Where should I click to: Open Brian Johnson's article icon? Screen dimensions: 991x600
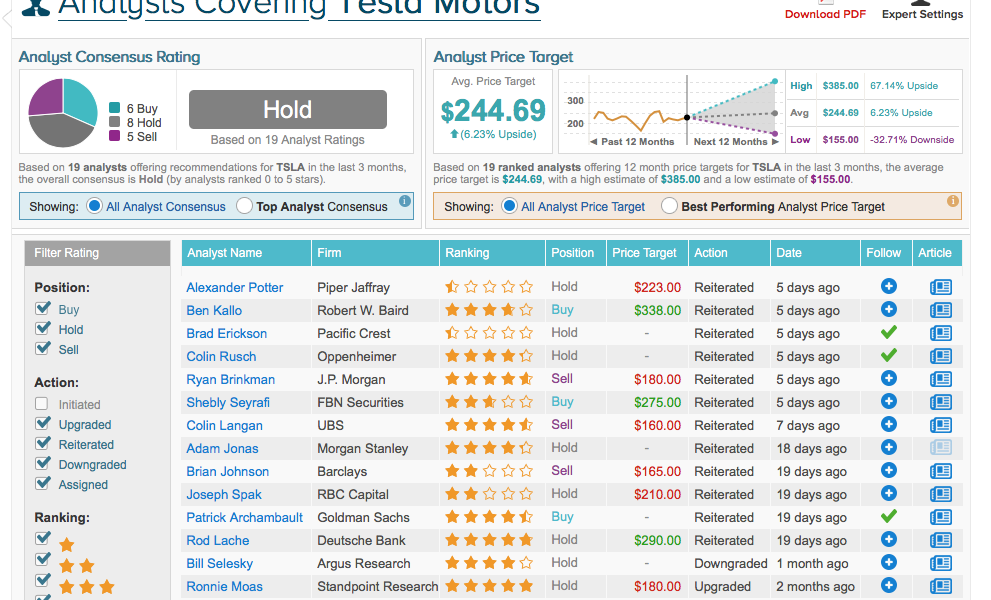tap(940, 471)
